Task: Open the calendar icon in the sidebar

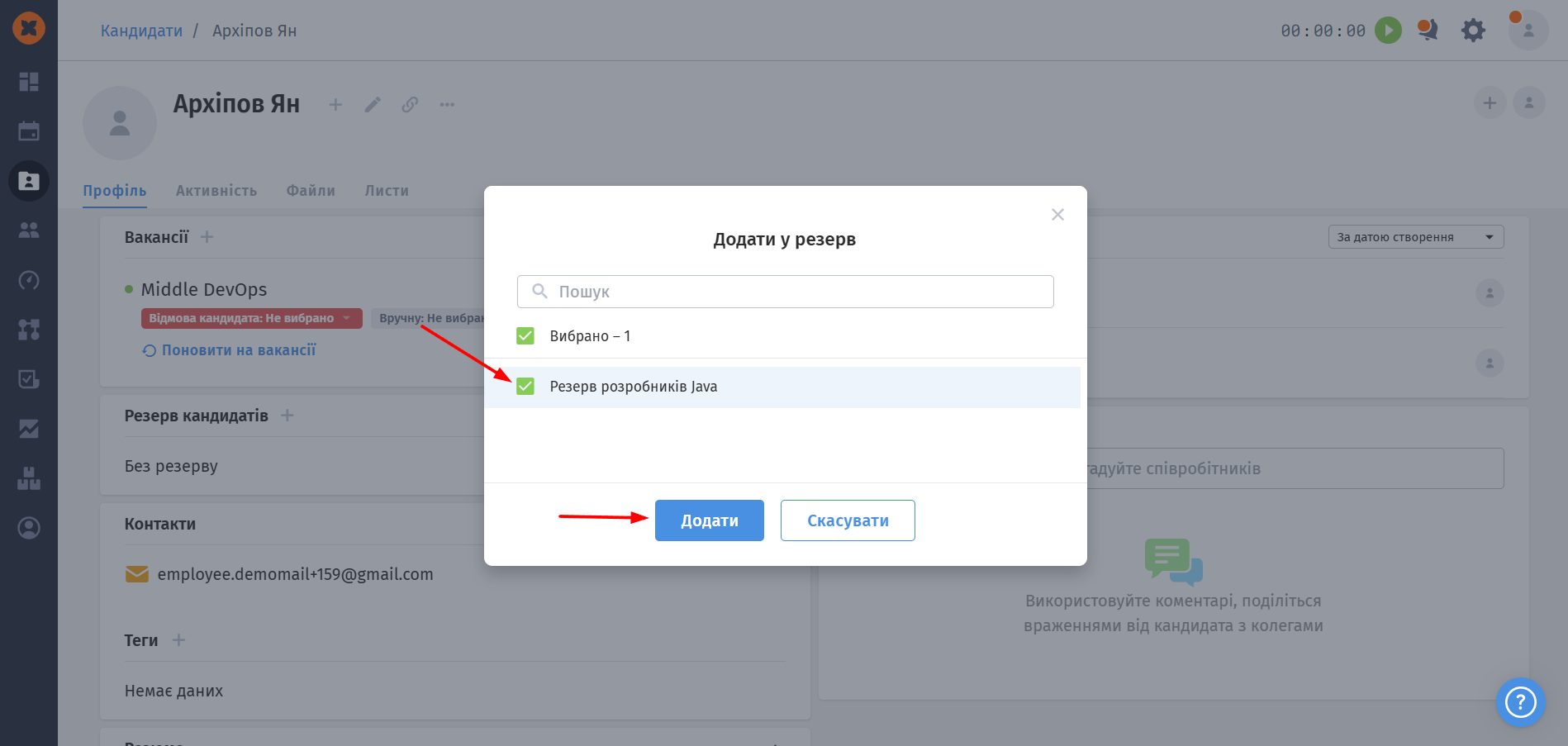Action: (x=29, y=131)
